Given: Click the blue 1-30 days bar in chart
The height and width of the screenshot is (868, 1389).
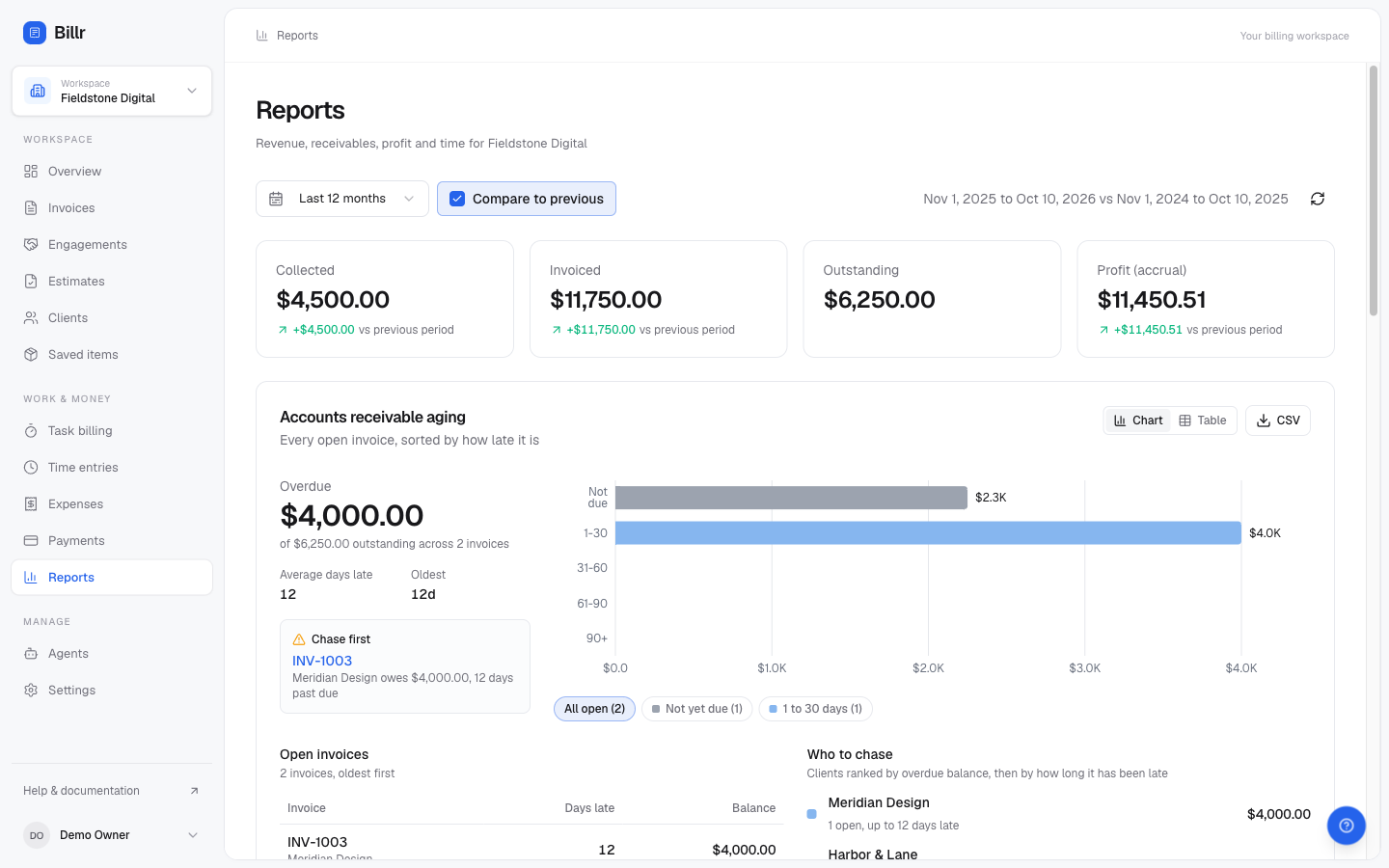Looking at the screenshot, I should coord(928,533).
